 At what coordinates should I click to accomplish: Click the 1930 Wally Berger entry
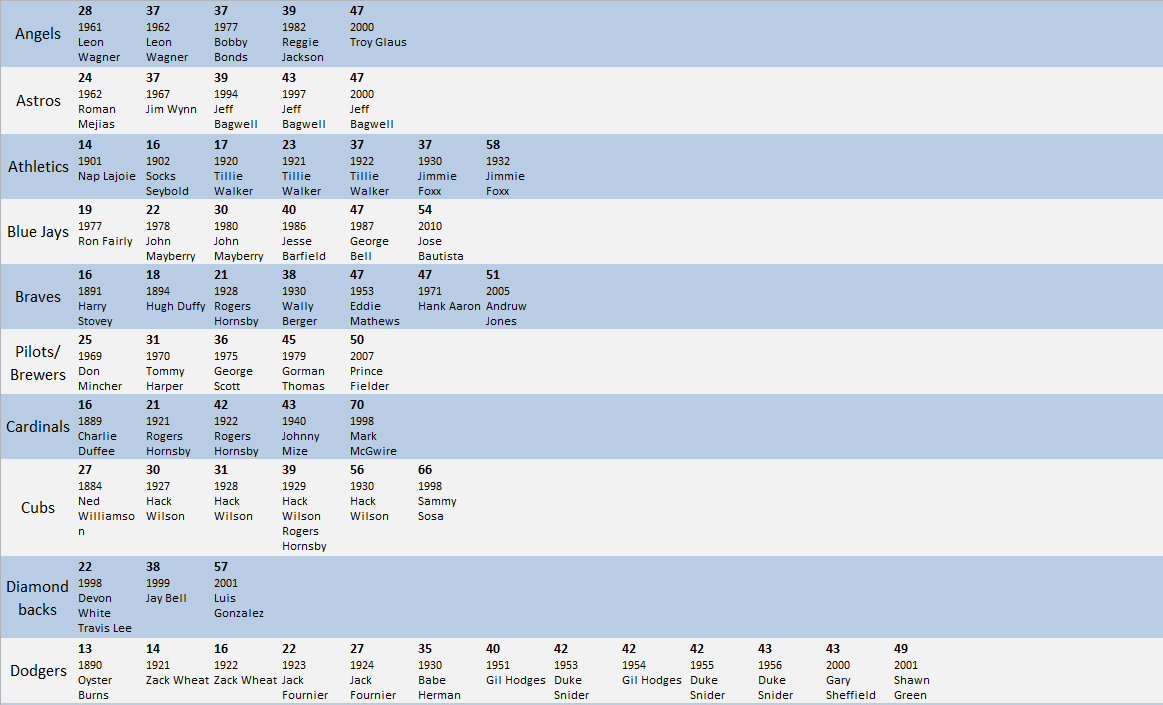coord(300,298)
